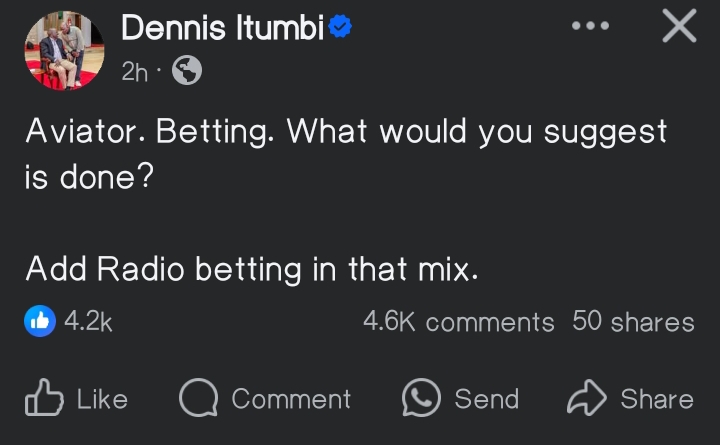This screenshot has height=445, width=720.
Task: Click the speech bubble Comment icon
Action: (x=199, y=398)
